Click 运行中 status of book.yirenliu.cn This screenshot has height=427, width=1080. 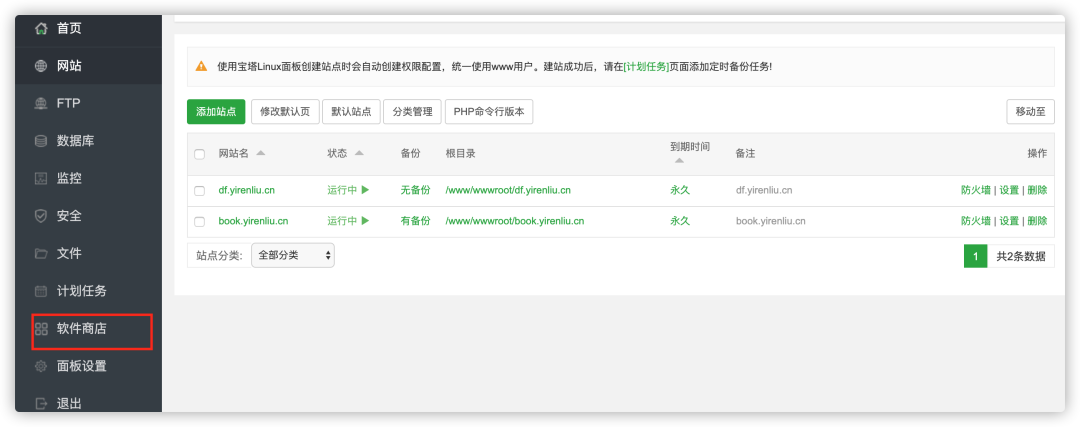(x=342, y=221)
